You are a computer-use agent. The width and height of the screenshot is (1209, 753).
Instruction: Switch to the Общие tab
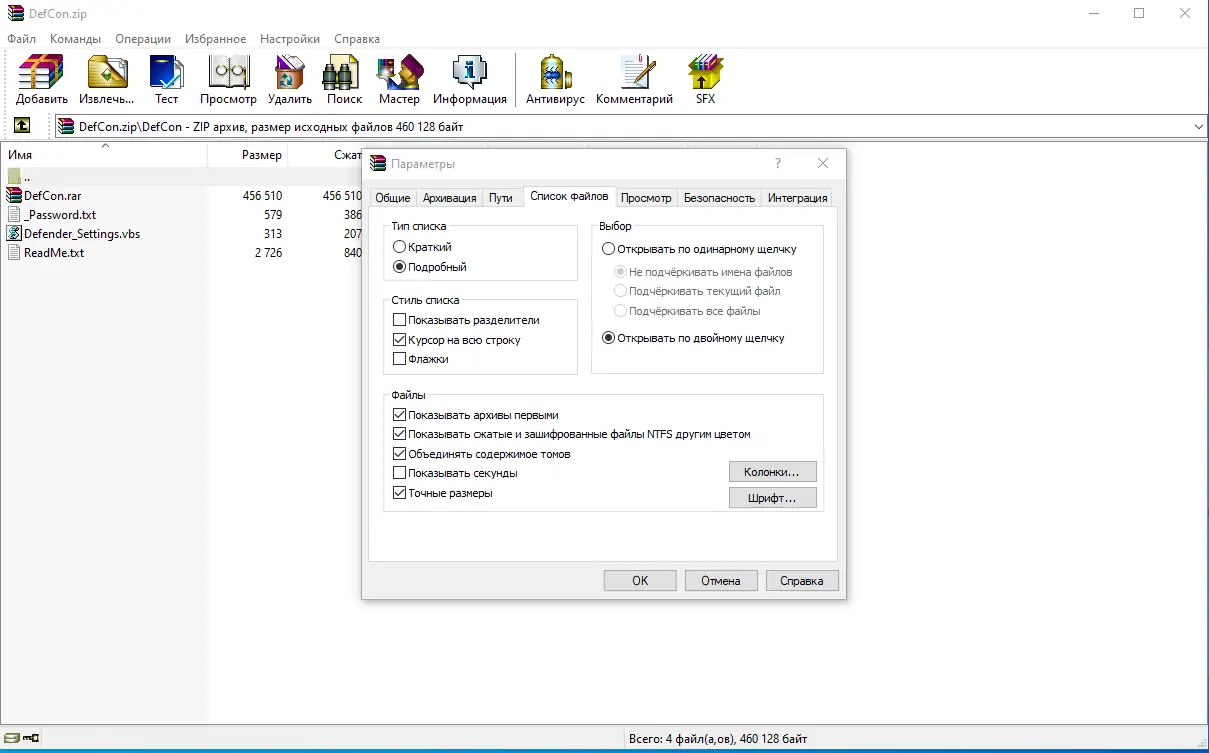click(393, 198)
